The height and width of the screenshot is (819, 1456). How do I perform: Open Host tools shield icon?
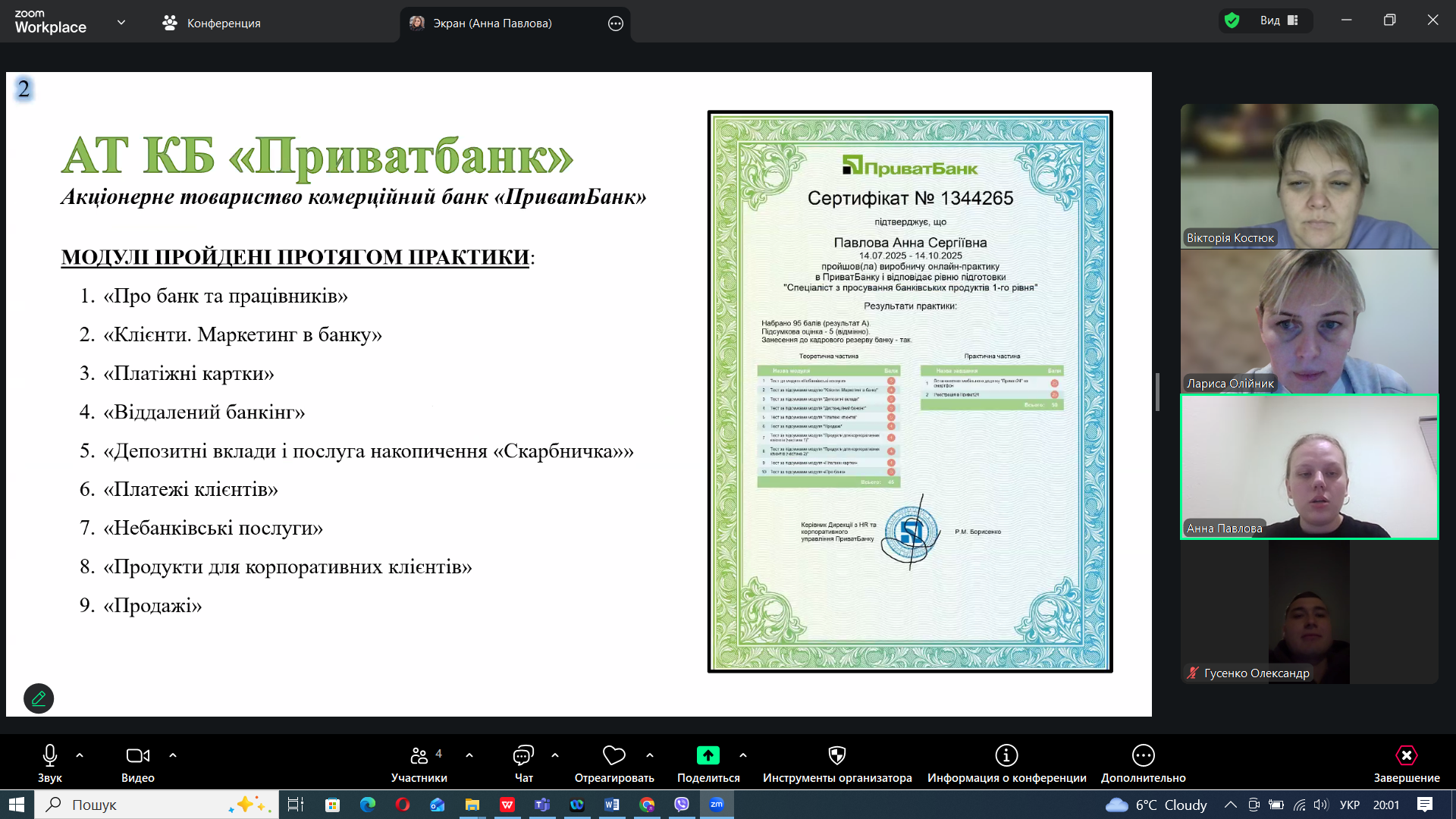pyautogui.click(x=836, y=756)
